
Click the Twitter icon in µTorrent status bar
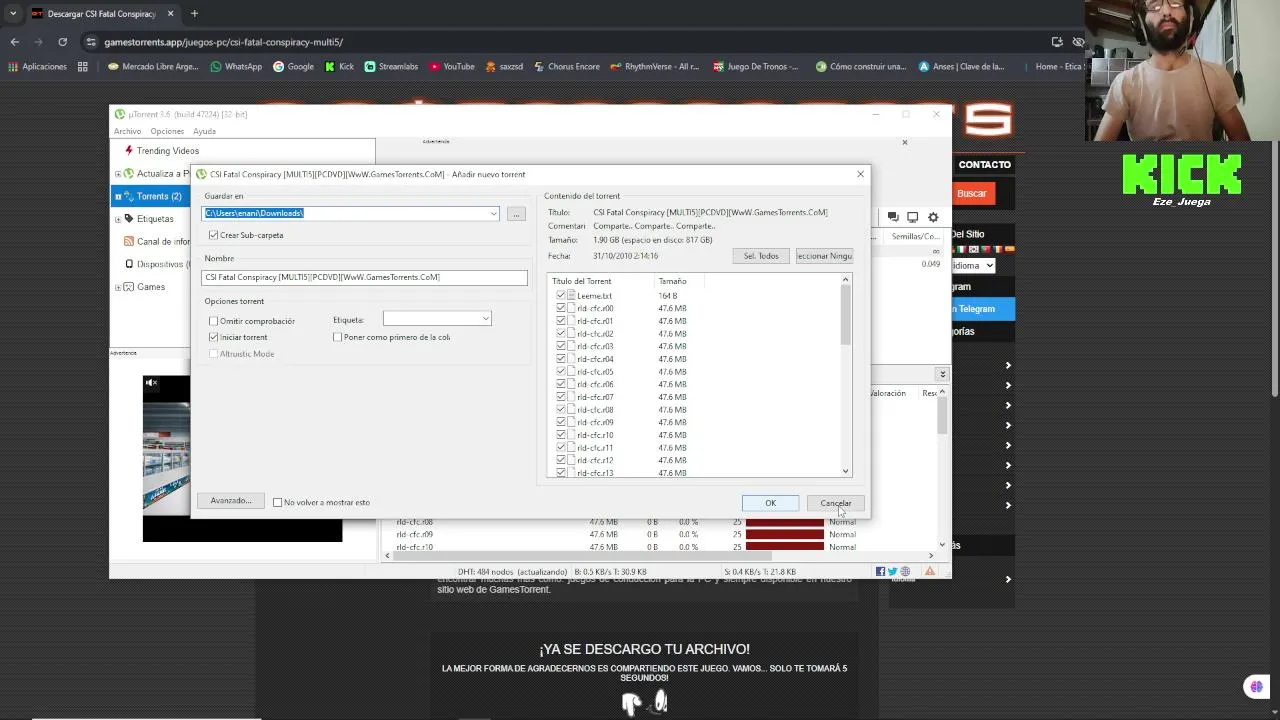click(892, 572)
